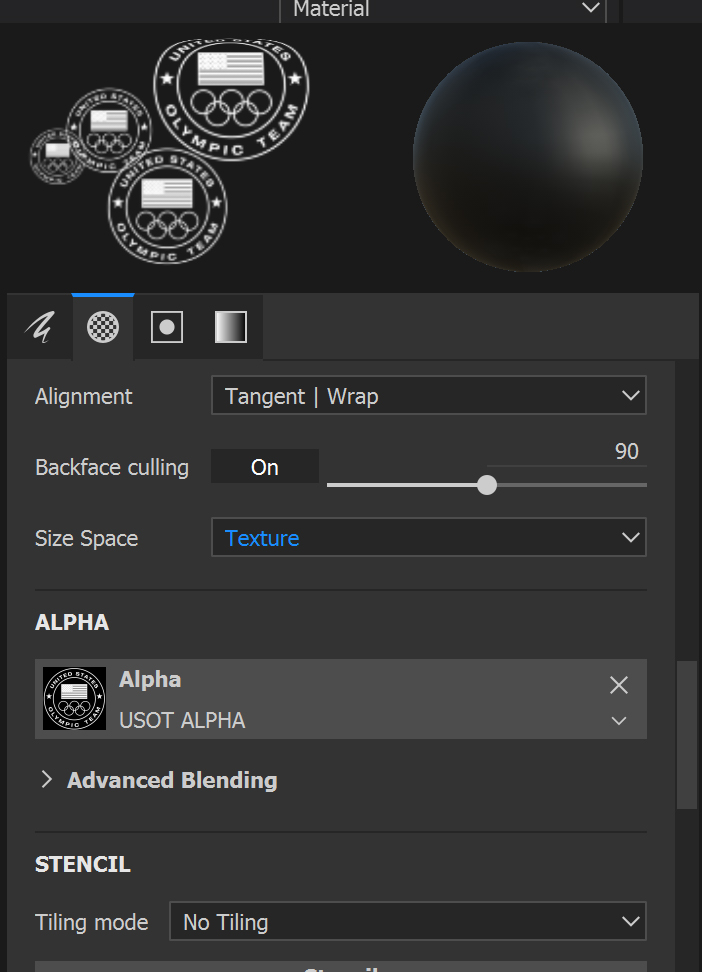Click the Tiling mode label
This screenshot has width=702, height=972.
(92, 922)
